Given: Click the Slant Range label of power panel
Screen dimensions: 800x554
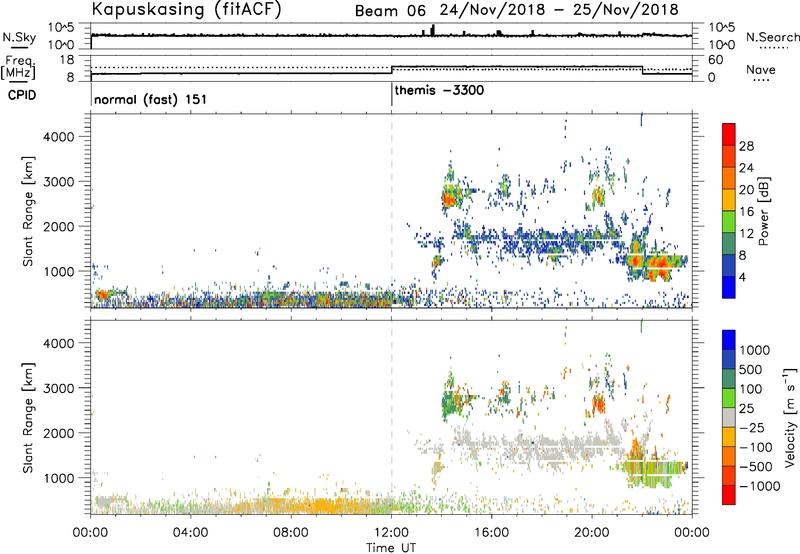Looking at the screenshot, I should 28,211.
